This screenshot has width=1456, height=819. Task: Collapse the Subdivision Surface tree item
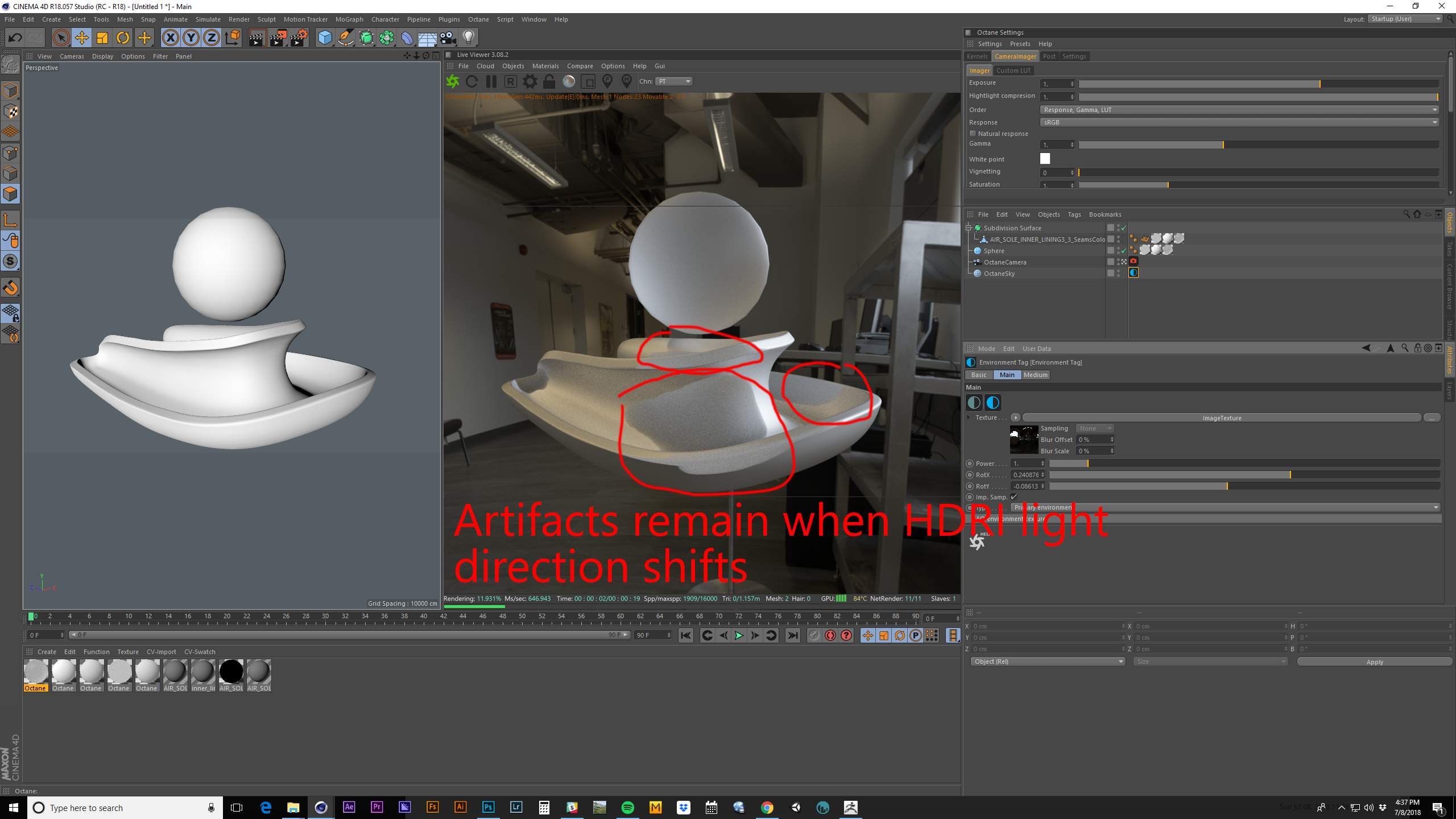(968, 227)
